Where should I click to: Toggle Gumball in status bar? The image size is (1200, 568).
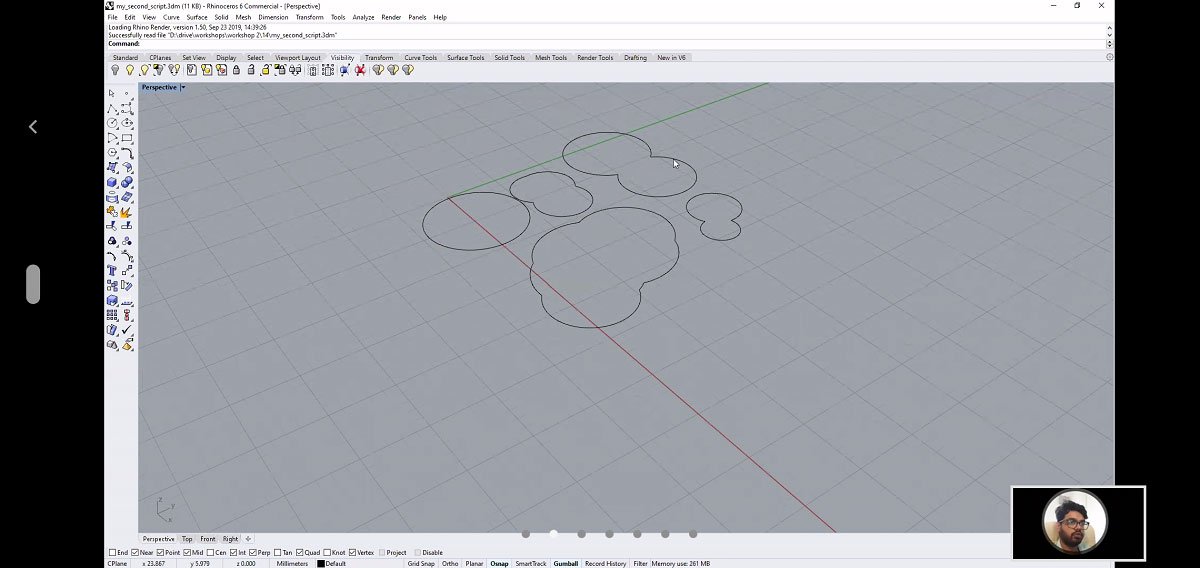[566, 563]
